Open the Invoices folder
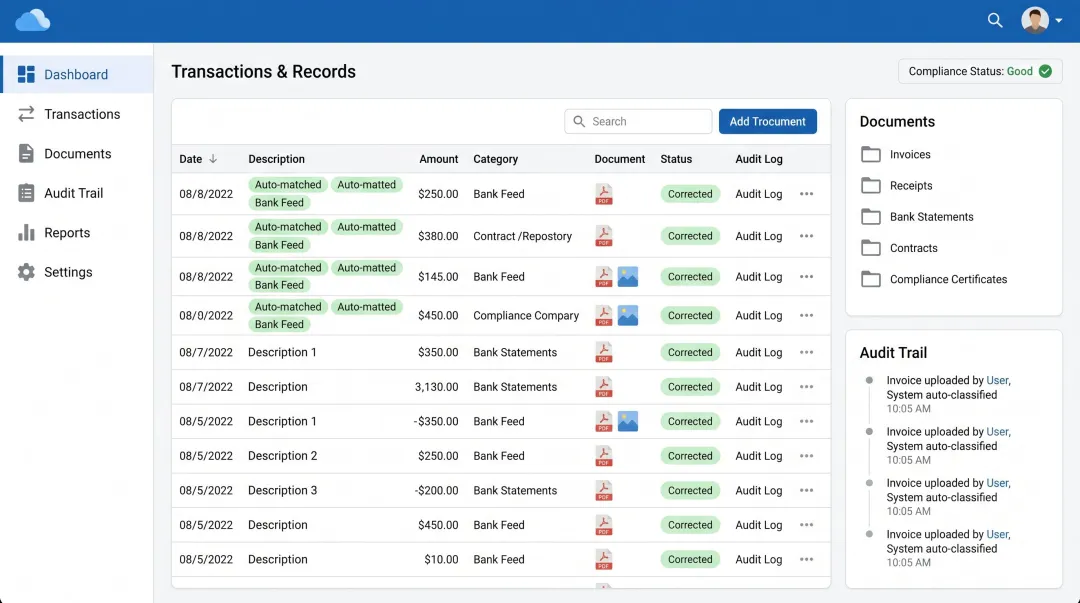1080x603 pixels. point(895,154)
